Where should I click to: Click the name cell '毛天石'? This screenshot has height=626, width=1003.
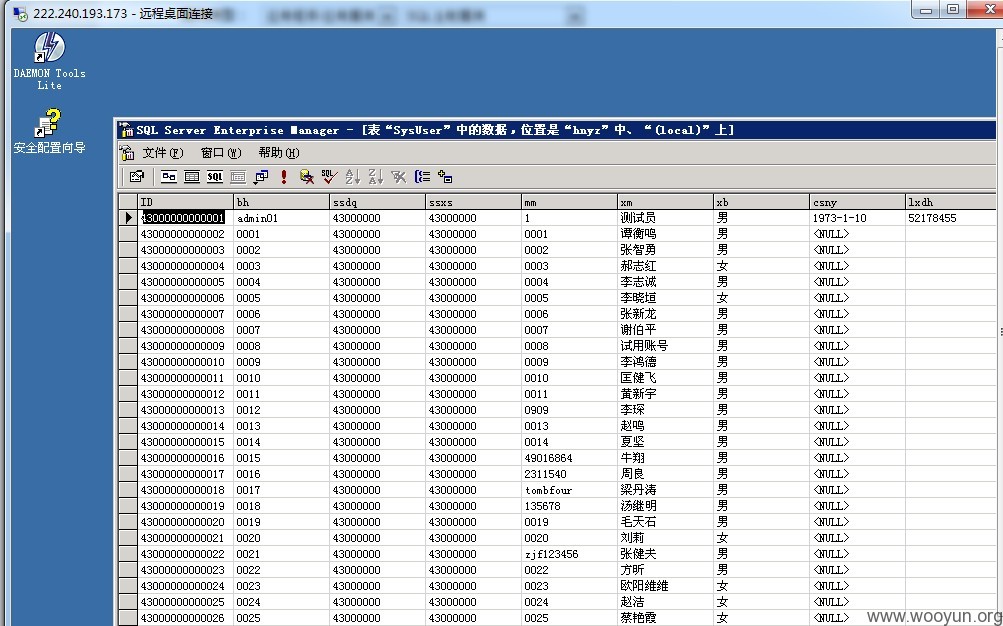click(665, 522)
